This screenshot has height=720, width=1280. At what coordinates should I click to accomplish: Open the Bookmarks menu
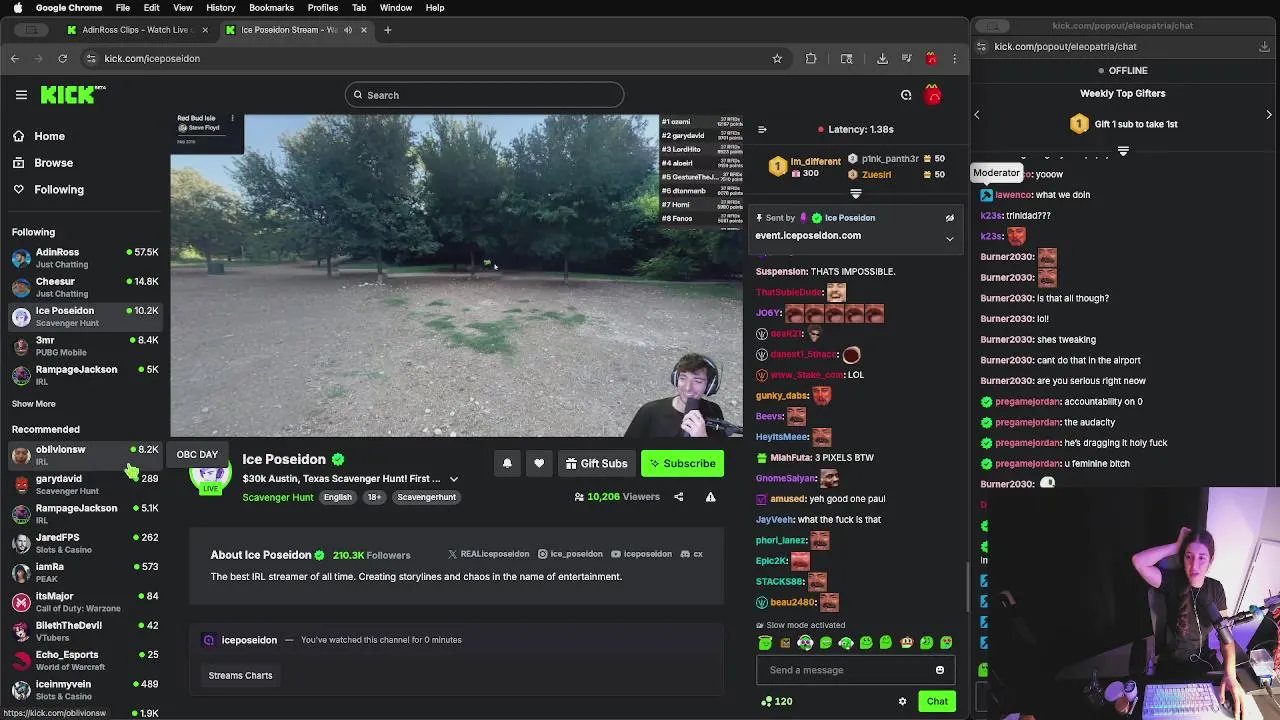tap(271, 8)
